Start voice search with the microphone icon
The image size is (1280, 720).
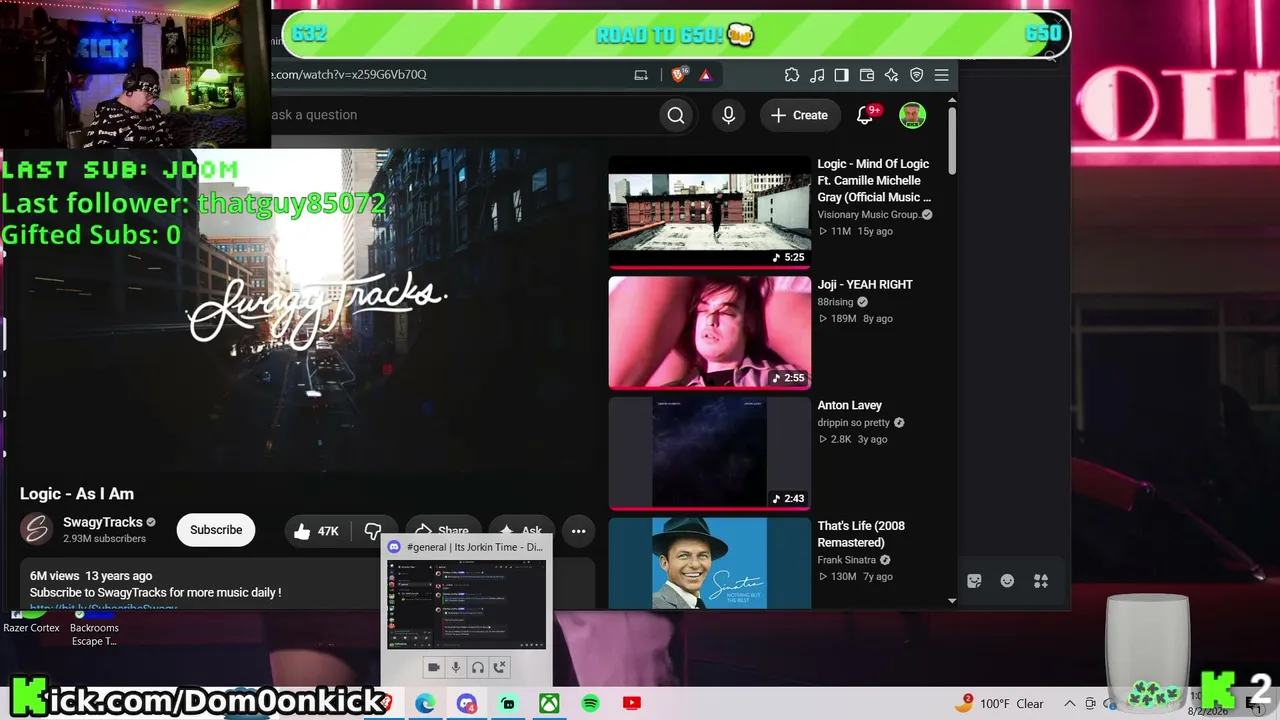coord(728,115)
